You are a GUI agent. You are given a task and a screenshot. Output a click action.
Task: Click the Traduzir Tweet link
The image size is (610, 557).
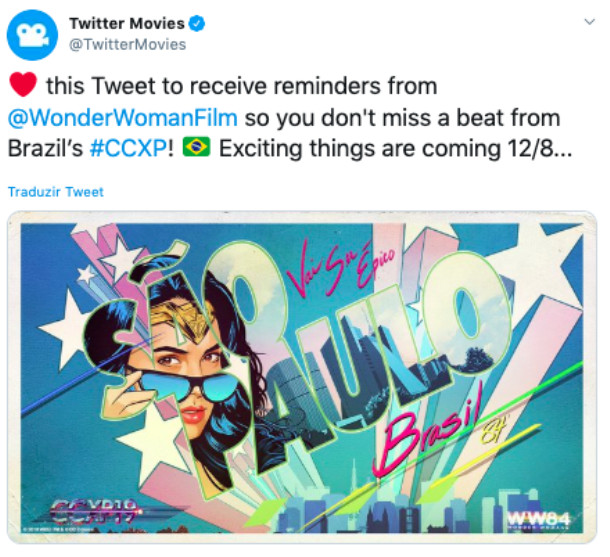pyautogui.click(x=56, y=192)
